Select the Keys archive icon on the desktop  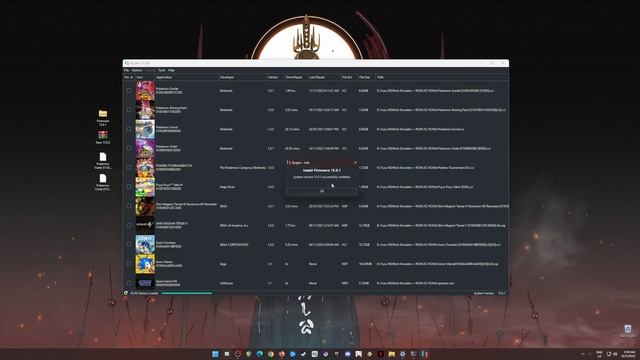point(103,138)
